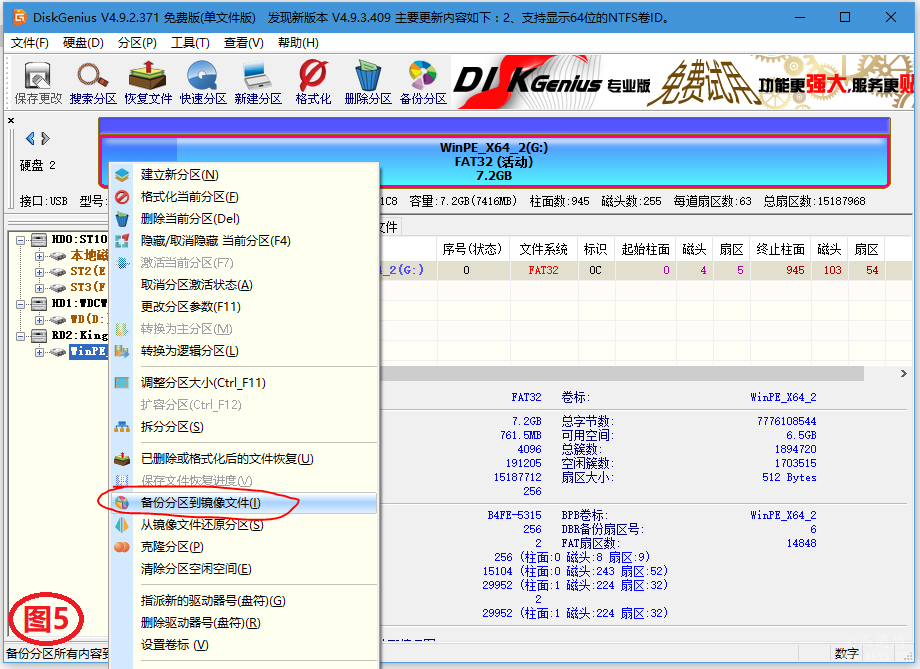The height and width of the screenshot is (669, 920).
Task: Select 备份分区到镜像文件(I) menu entry
Action: pos(243,503)
